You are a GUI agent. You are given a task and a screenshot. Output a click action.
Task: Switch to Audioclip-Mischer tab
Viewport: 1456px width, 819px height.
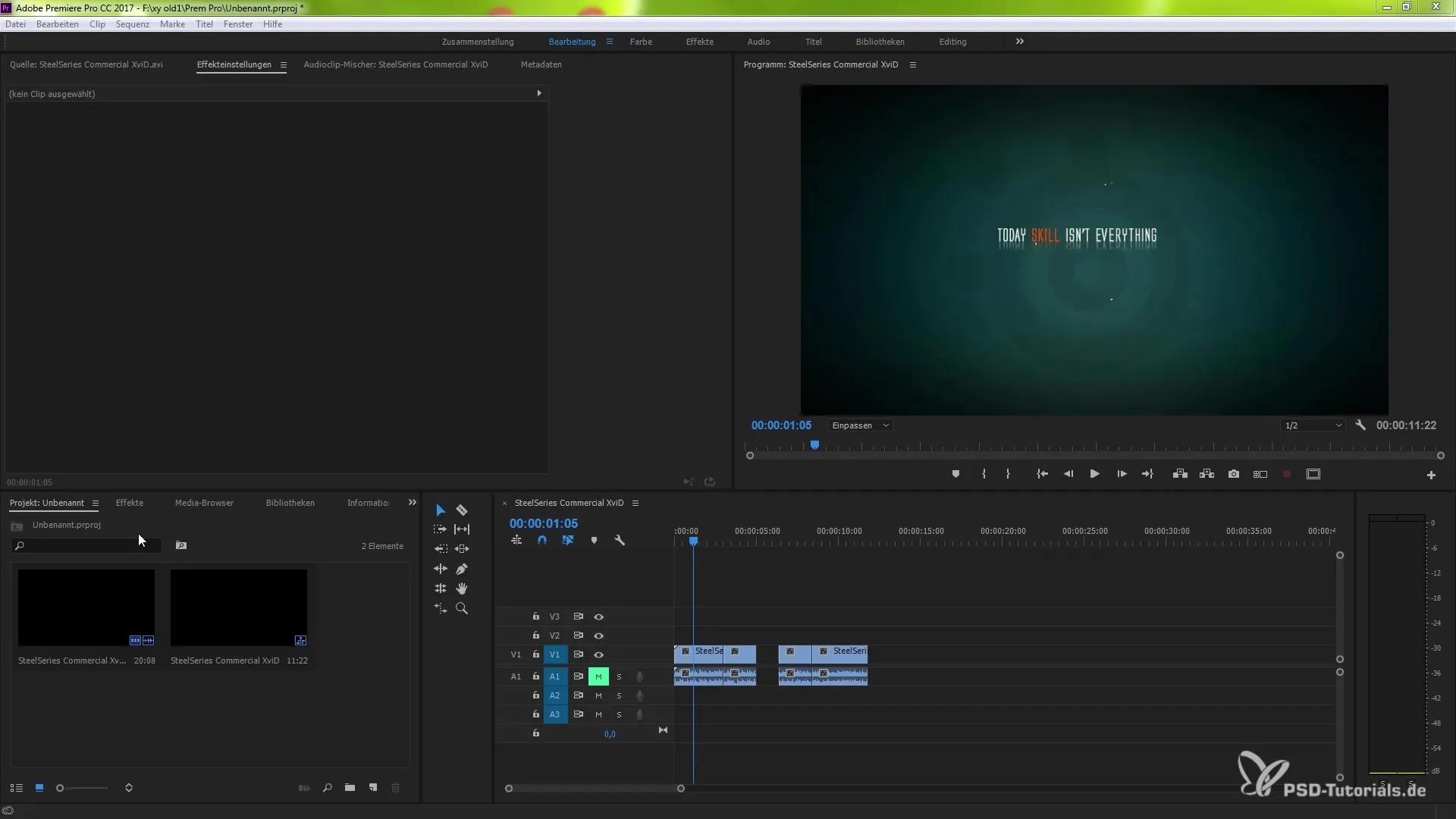point(396,64)
